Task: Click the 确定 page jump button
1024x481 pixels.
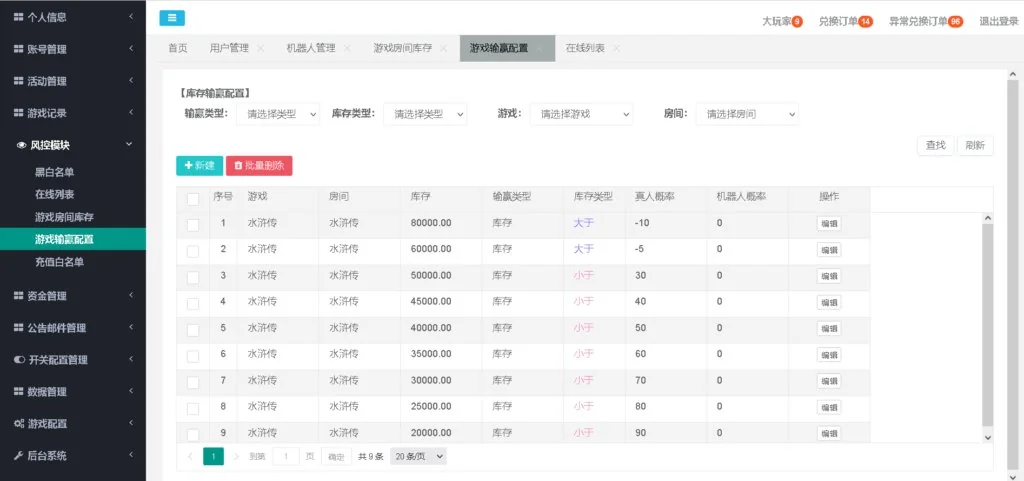Action: point(336,456)
